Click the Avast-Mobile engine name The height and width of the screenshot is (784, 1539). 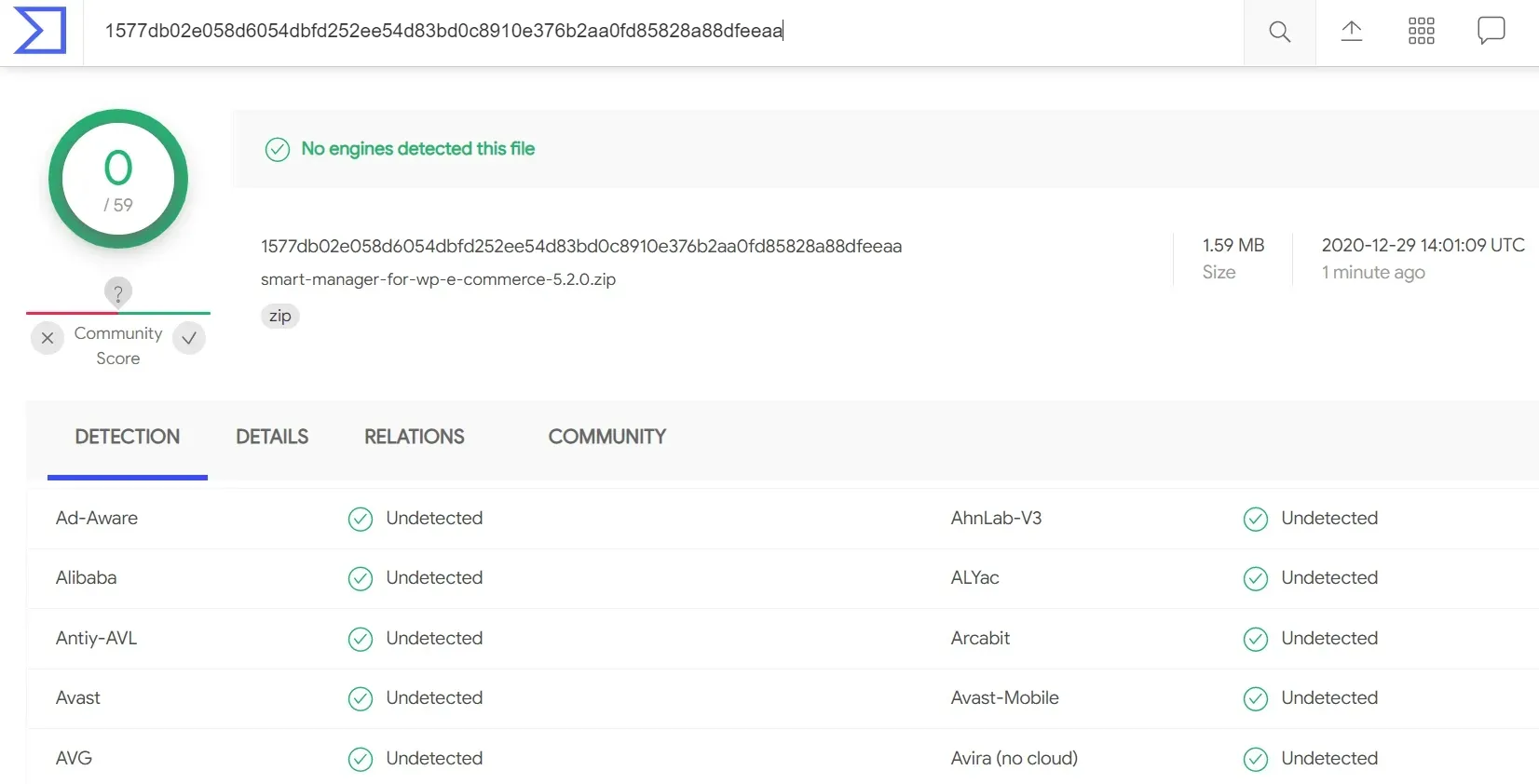click(x=1005, y=697)
